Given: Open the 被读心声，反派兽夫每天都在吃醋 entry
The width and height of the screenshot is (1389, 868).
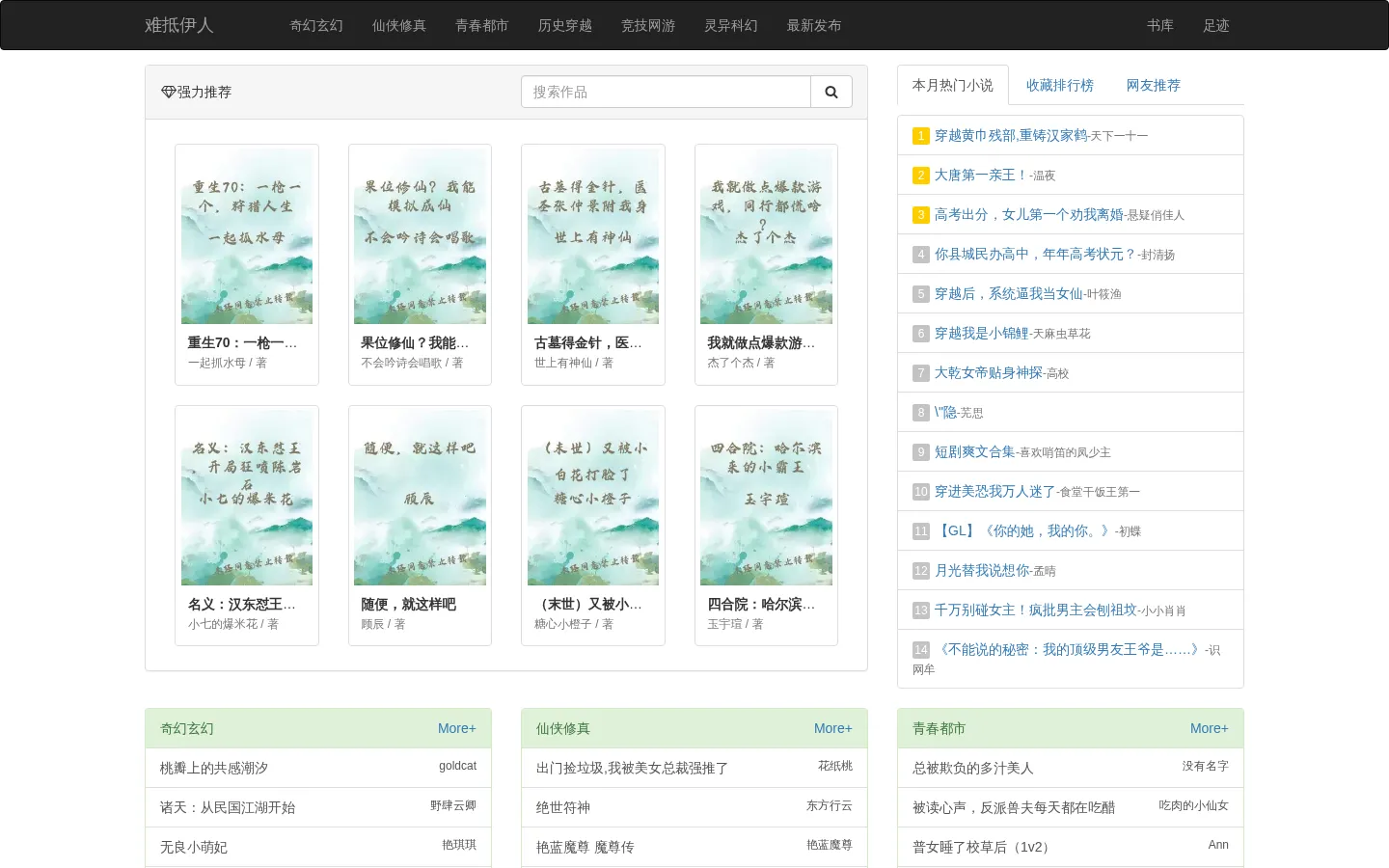Looking at the screenshot, I should (1014, 807).
